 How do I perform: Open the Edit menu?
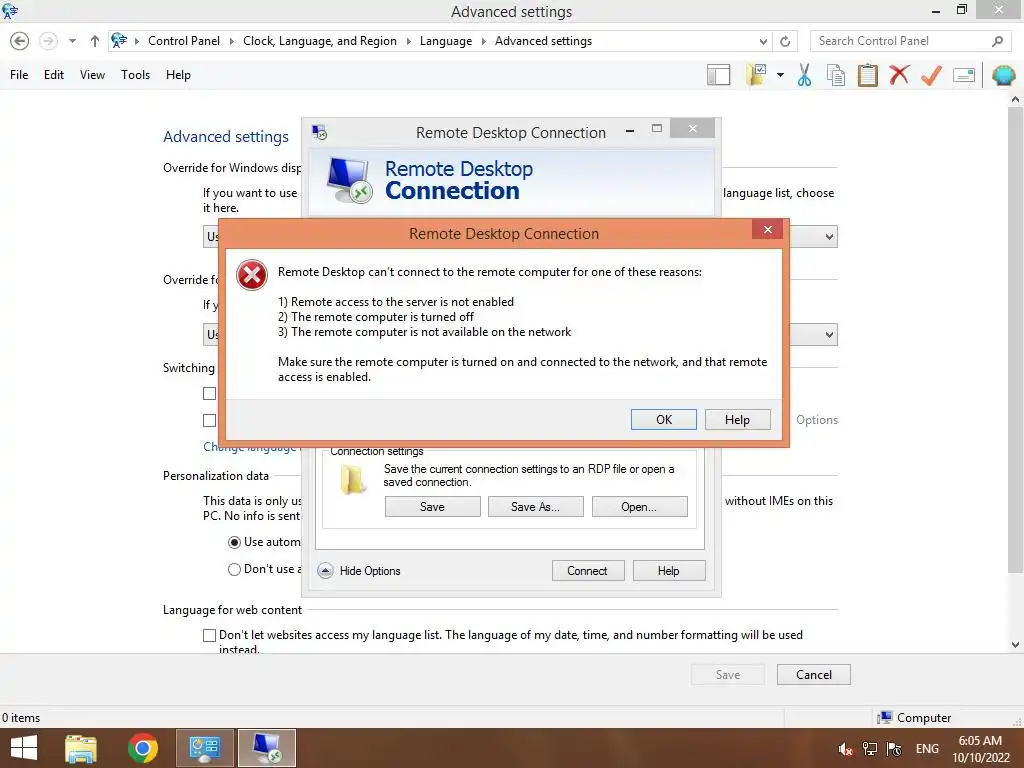(x=54, y=75)
